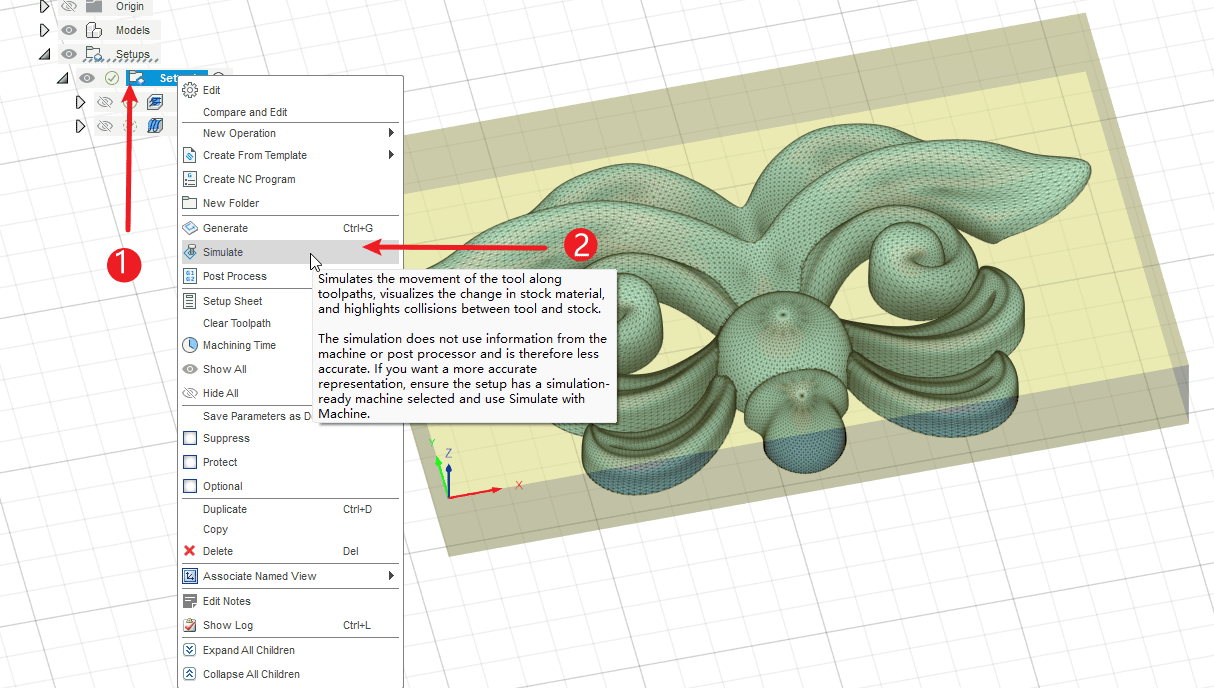Expand the Models tree node
This screenshot has width=1214, height=688.
[x=44, y=30]
